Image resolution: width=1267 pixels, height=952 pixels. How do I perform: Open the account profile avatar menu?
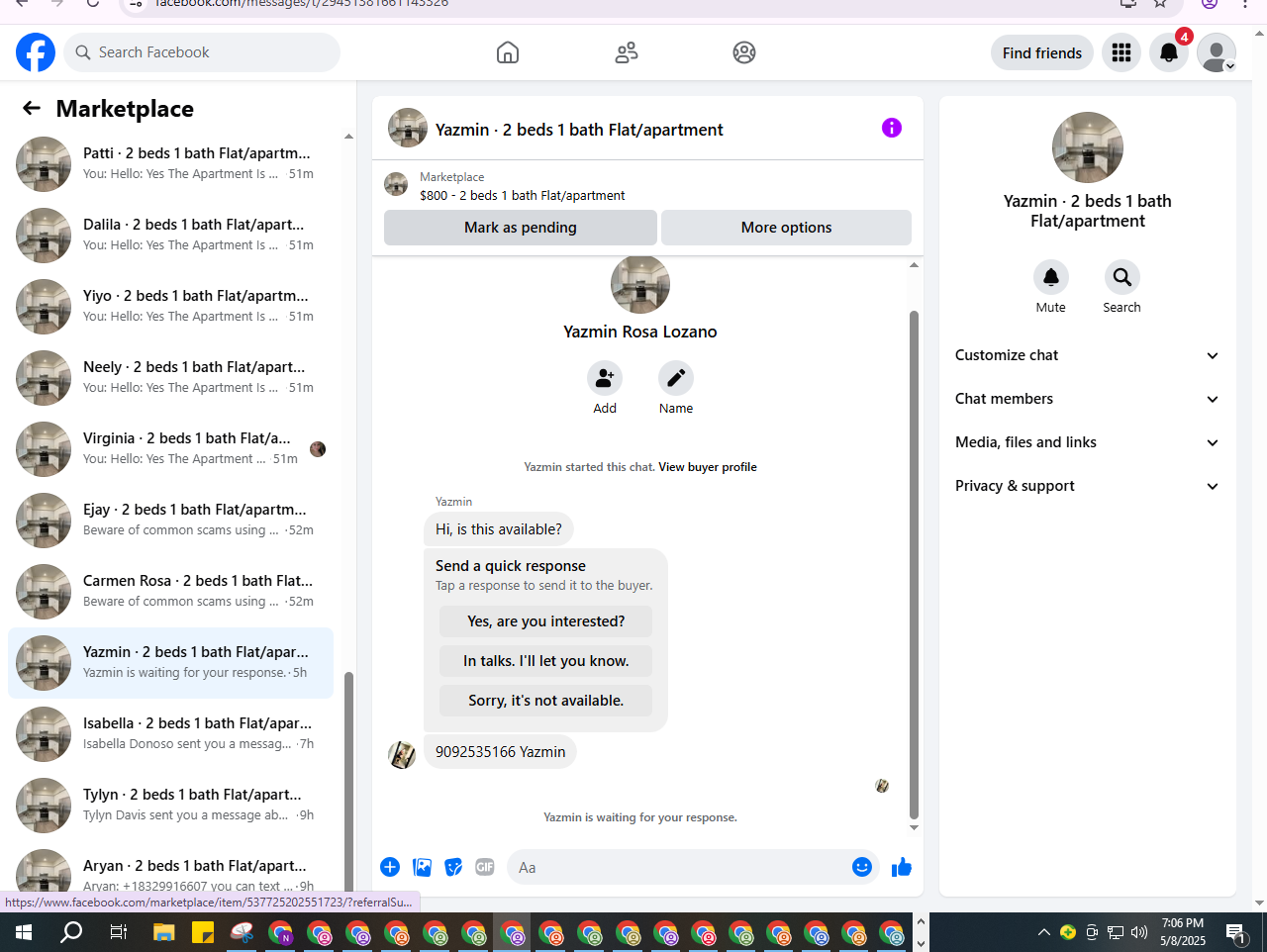[x=1217, y=52]
